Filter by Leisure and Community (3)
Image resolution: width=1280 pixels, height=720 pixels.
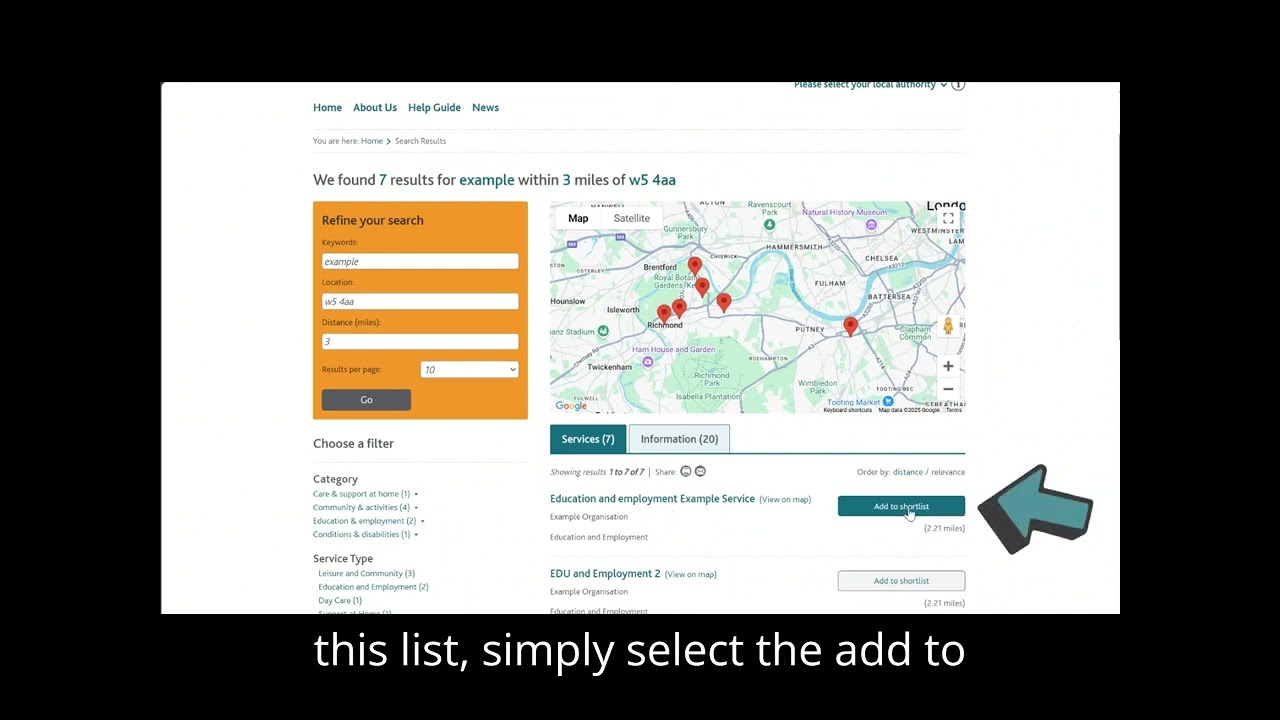tap(366, 574)
